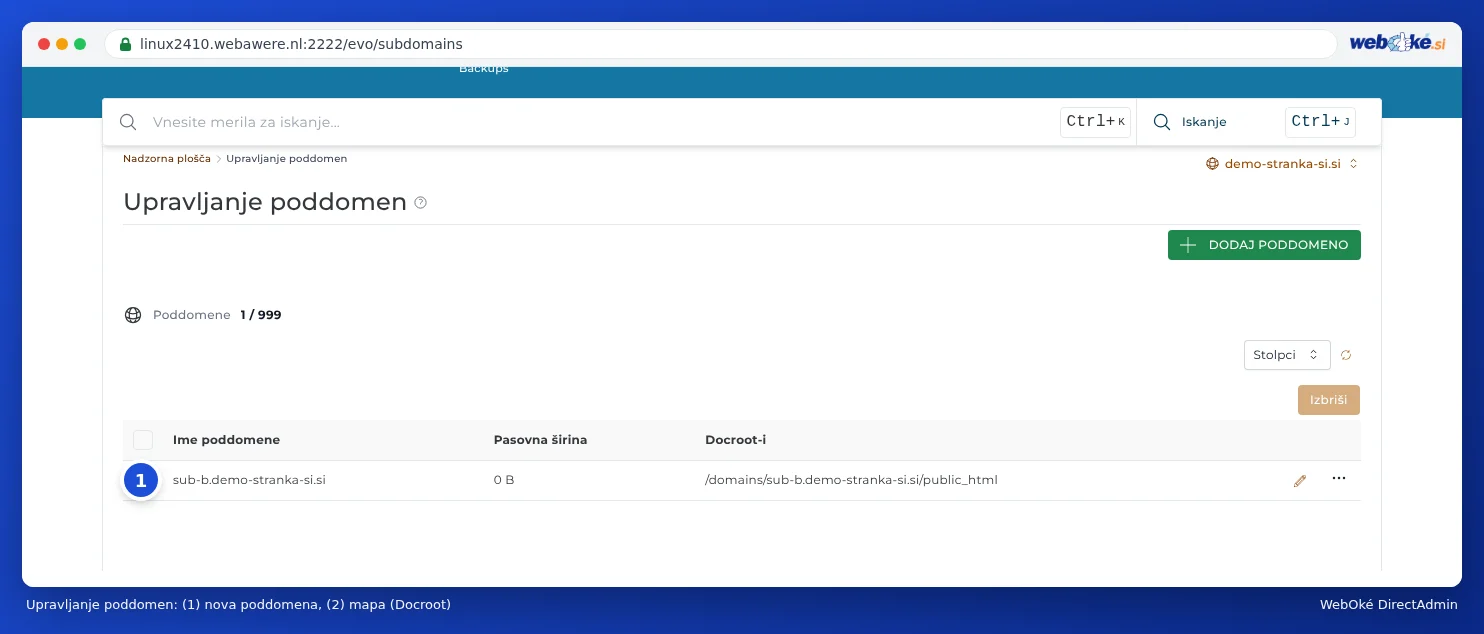This screenshot has height=634, width=1484.
Task: Expand the demo-stranka-si.si domain selector
Action: click(x=1283, y=163)
